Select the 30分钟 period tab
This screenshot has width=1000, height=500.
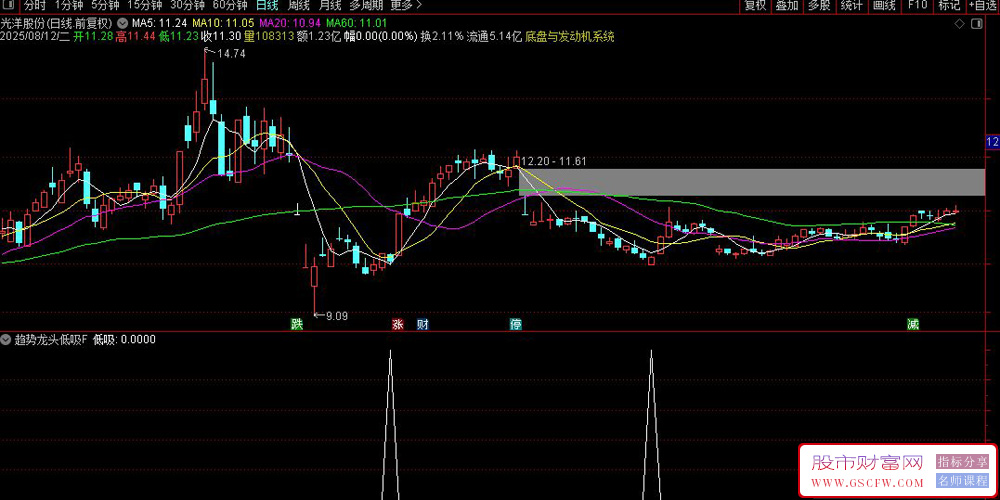pyautogui.click(x=188, y=6)
